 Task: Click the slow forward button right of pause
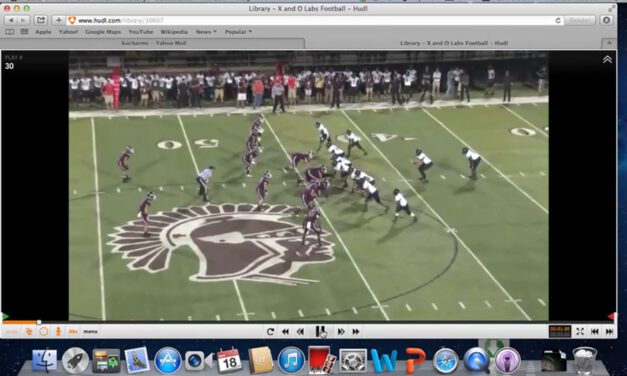[341, 332]
